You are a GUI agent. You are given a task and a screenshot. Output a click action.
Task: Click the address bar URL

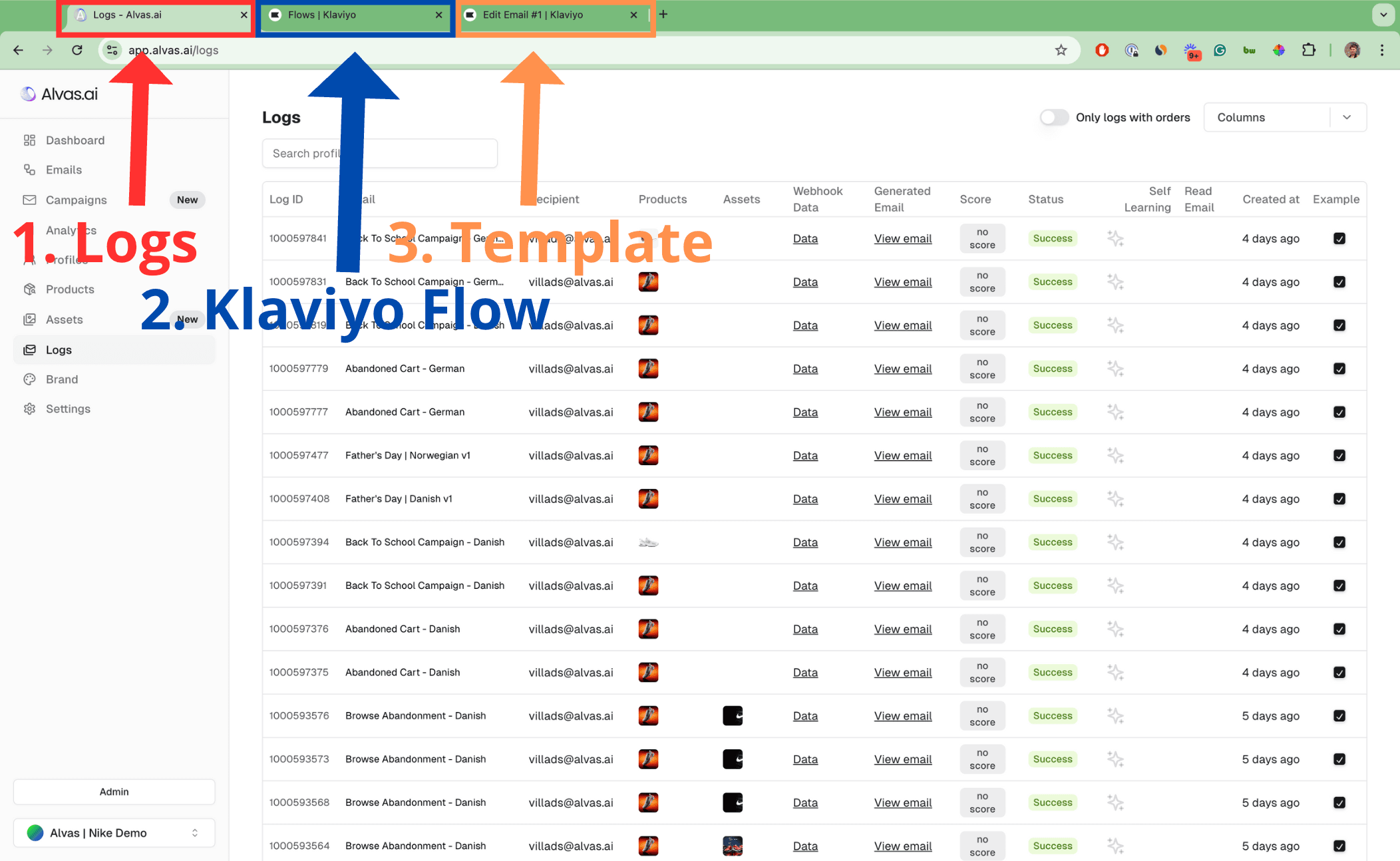click(x=173, y=50)
